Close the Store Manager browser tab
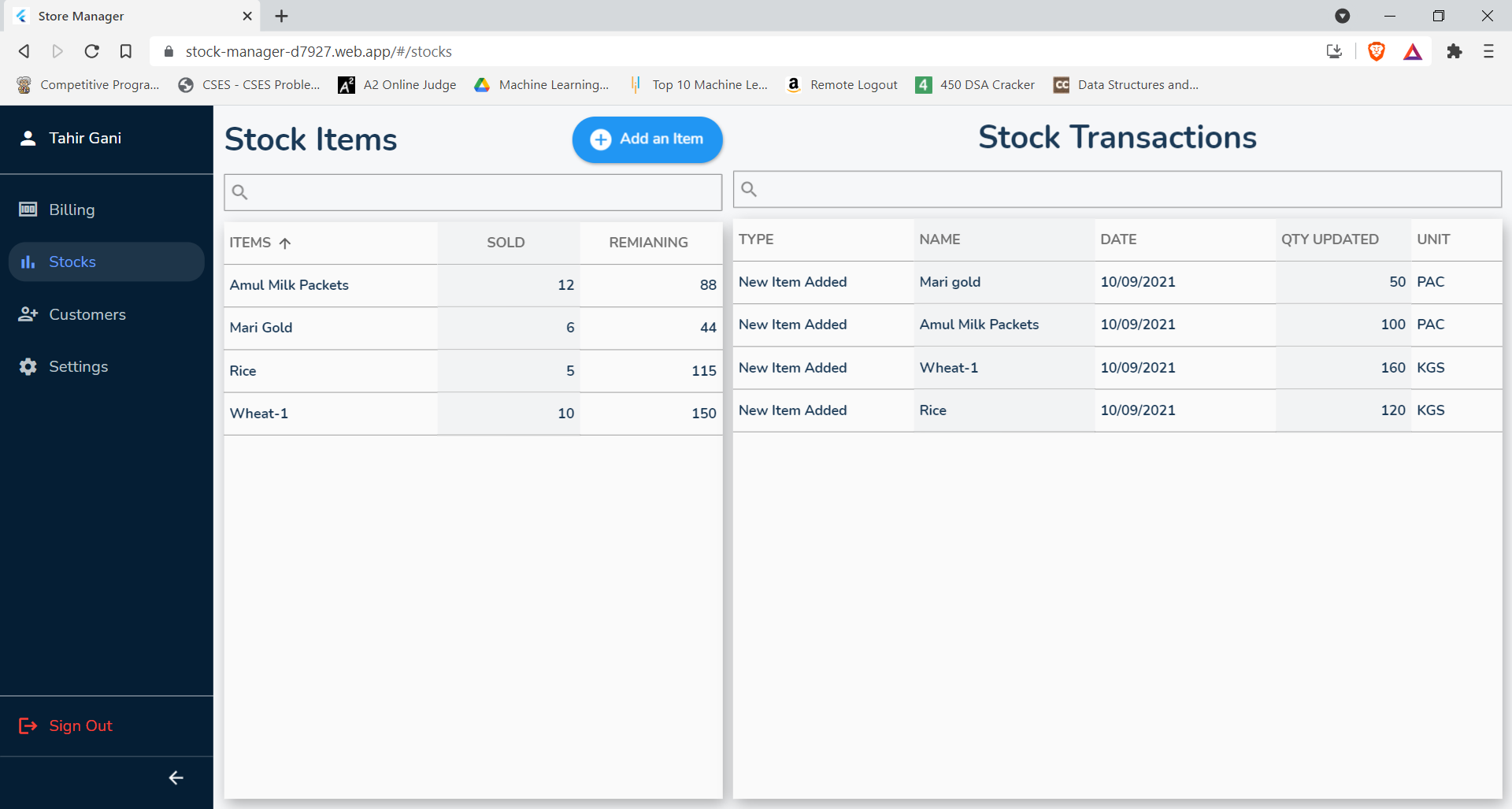 click(x=247, y=16)
